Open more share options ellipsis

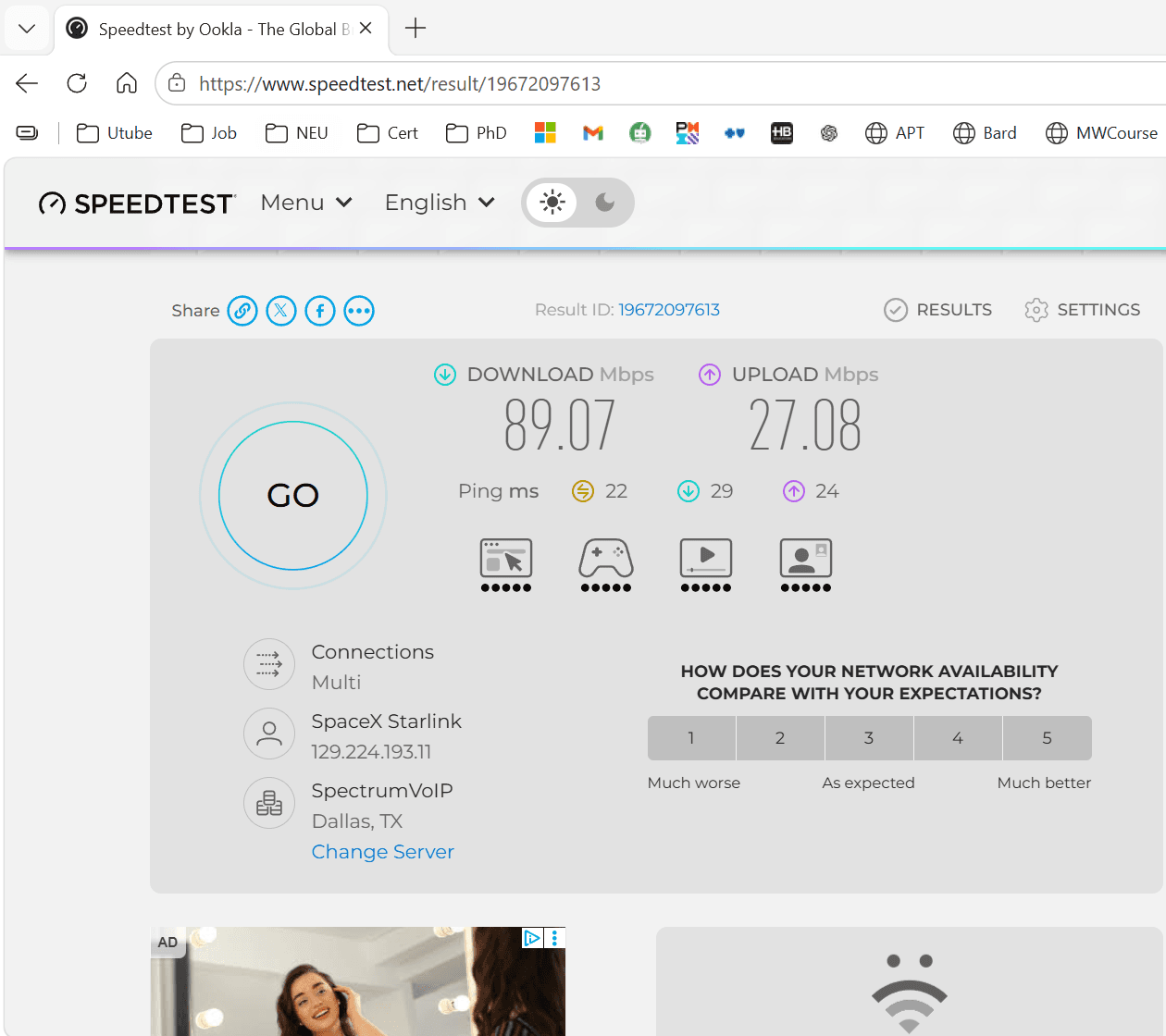click(359, 311)
